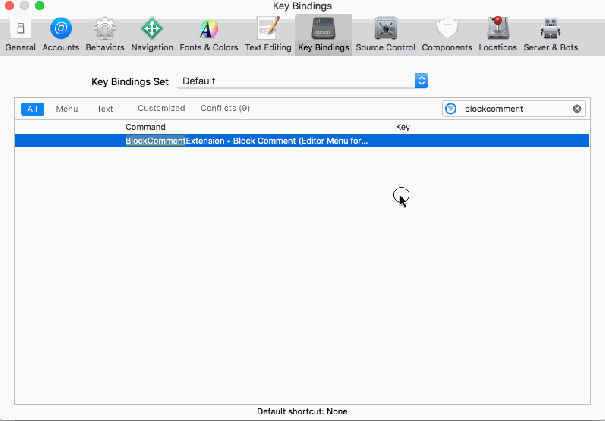The image size is (605, 421).
Task: Show Conflicts (9) filter
Action: click(225, 108)
